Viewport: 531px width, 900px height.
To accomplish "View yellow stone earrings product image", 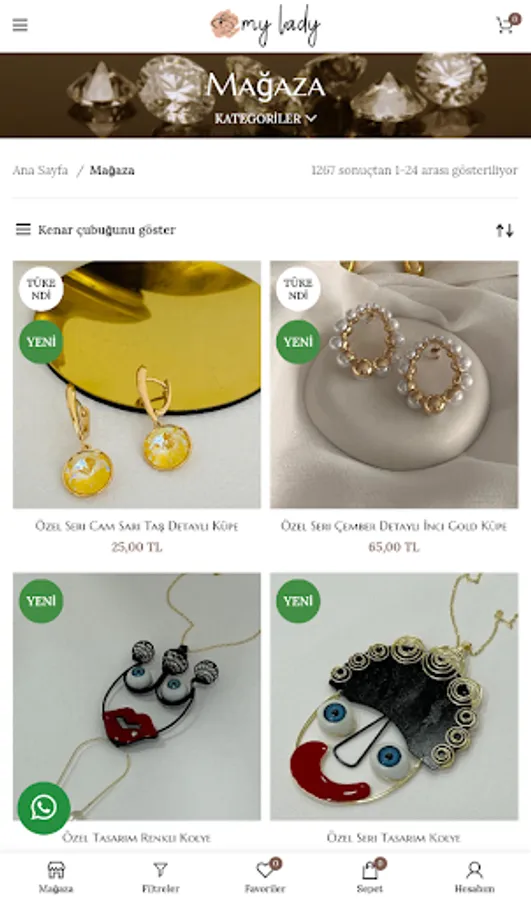I will pyautogui.click(x=137, y=385).
